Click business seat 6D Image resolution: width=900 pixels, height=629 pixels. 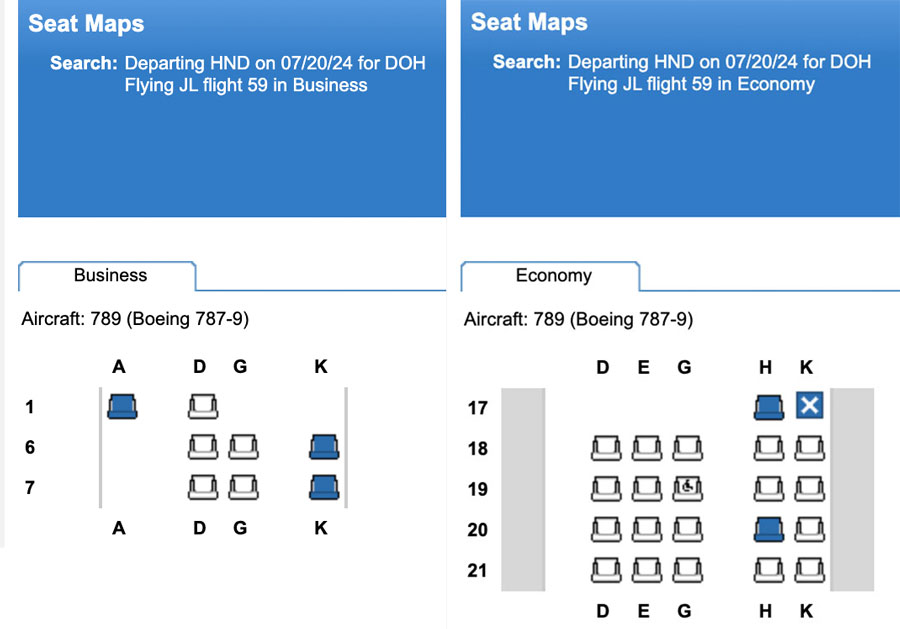[203, 447]
